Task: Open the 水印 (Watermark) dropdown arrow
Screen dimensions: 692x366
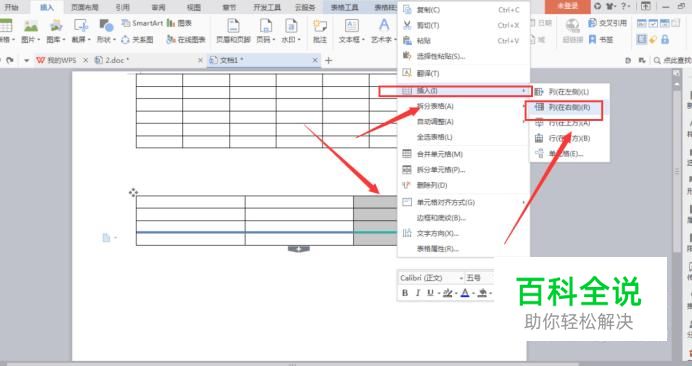Action: 299,40
